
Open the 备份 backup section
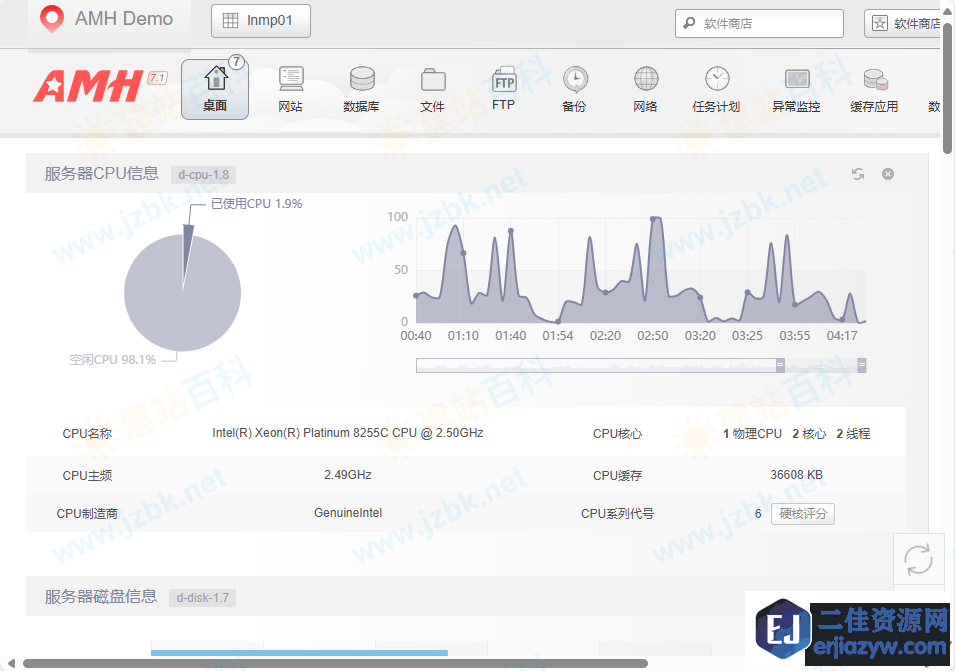pyautogui.click(x=574, y=90)
